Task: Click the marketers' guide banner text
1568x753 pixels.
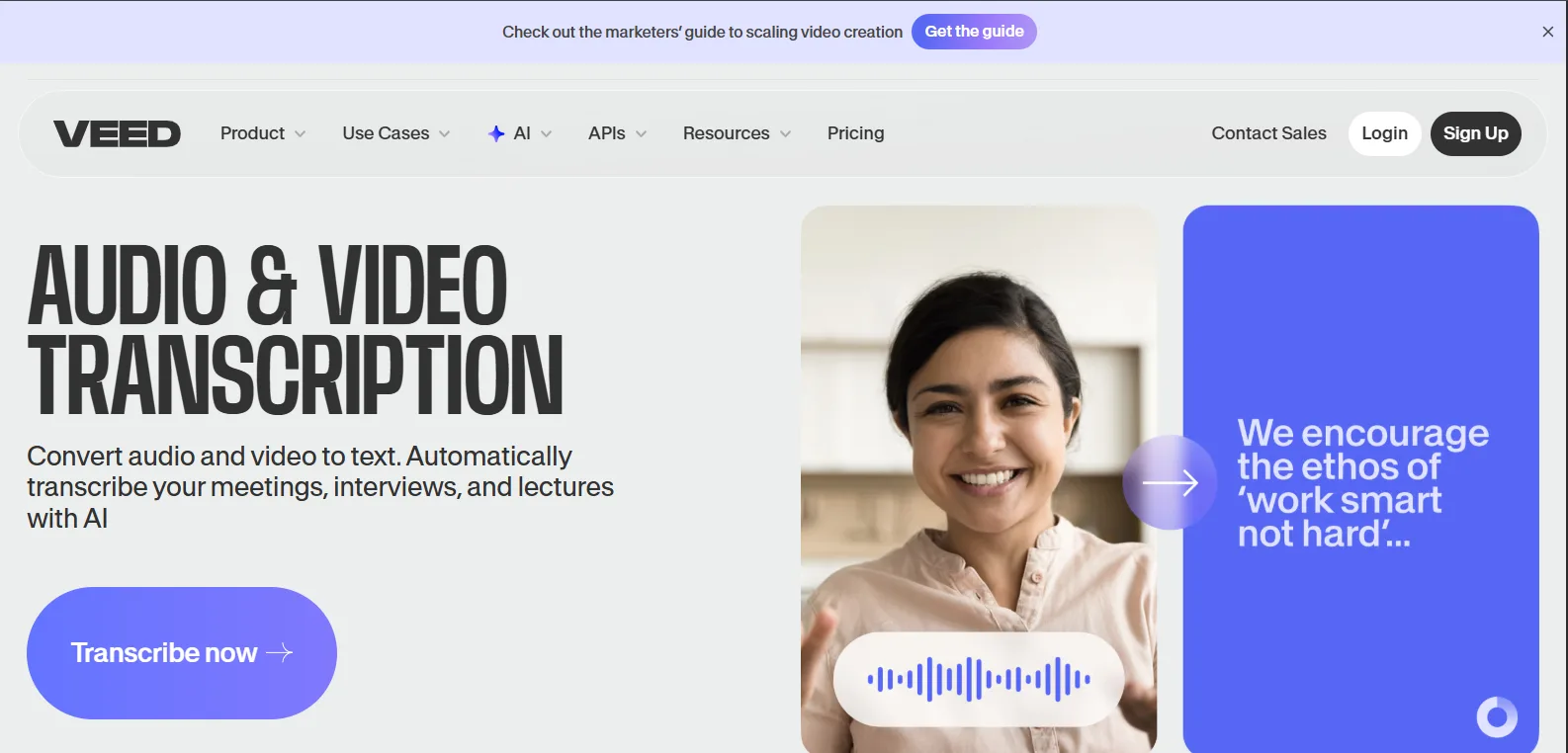Action: 702,32
